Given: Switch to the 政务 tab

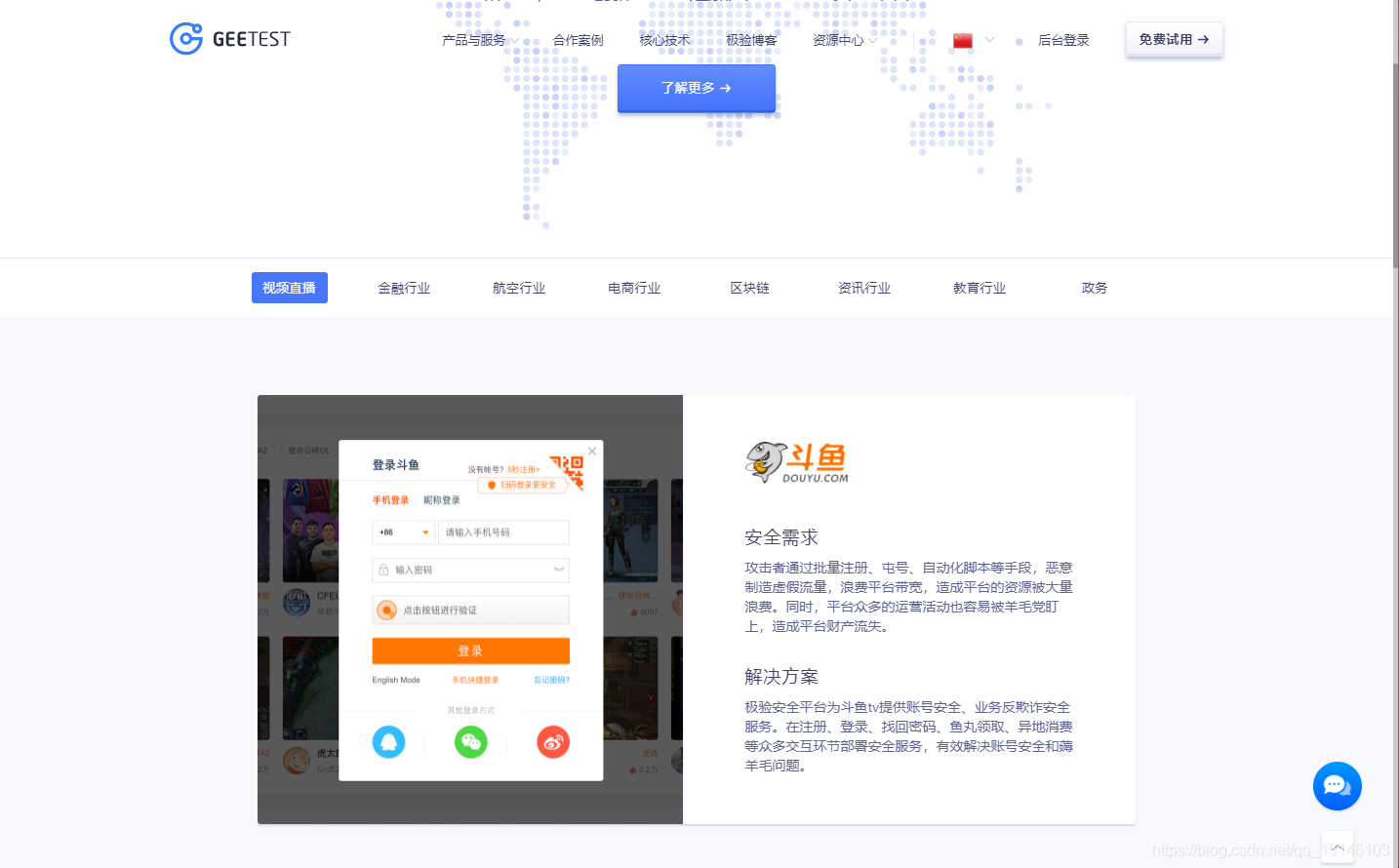Looking at the screenshot, I should pyautogui.click(x=1095, y=288).
